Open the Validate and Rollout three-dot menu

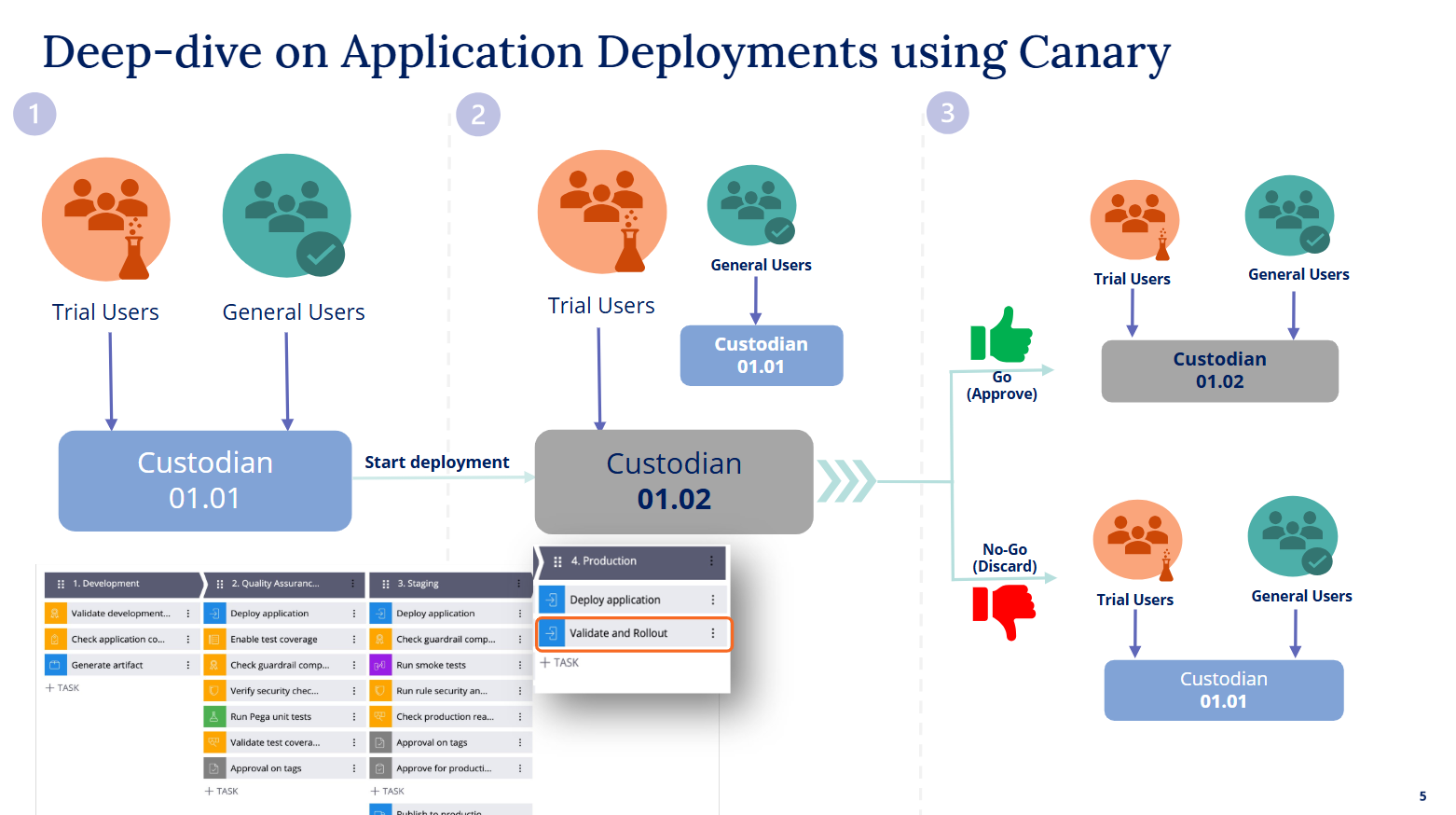tap(713, 633)
